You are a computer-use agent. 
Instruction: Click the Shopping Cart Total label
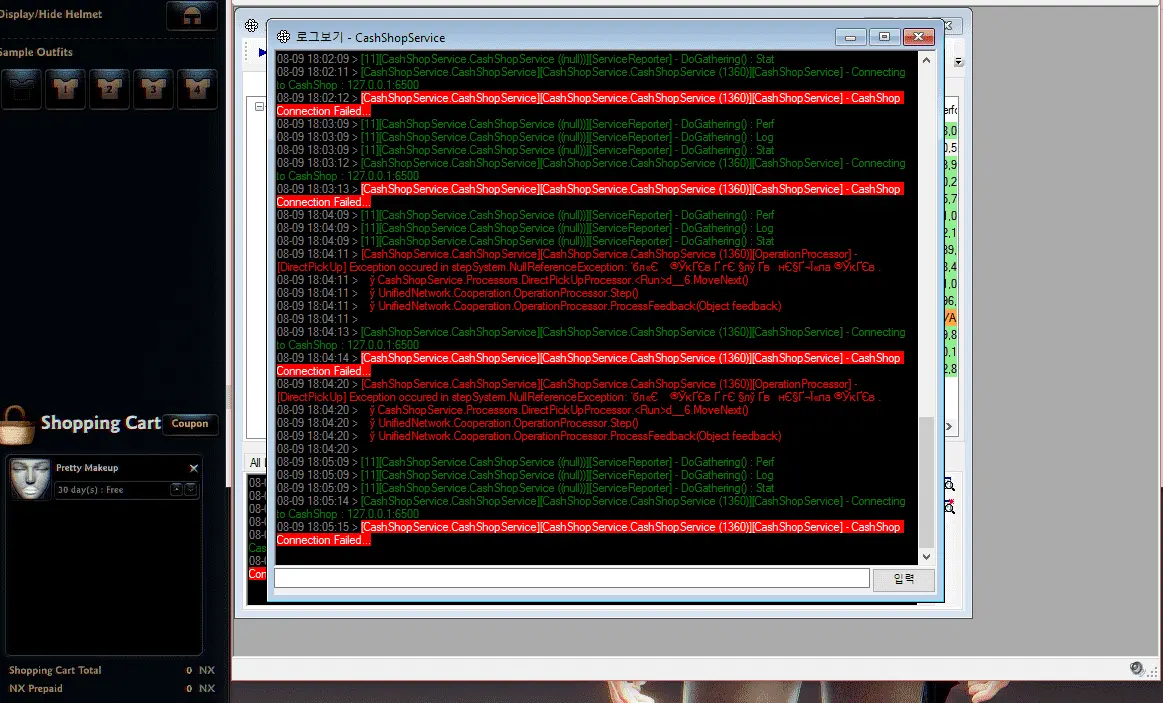(x=55, y=670)
